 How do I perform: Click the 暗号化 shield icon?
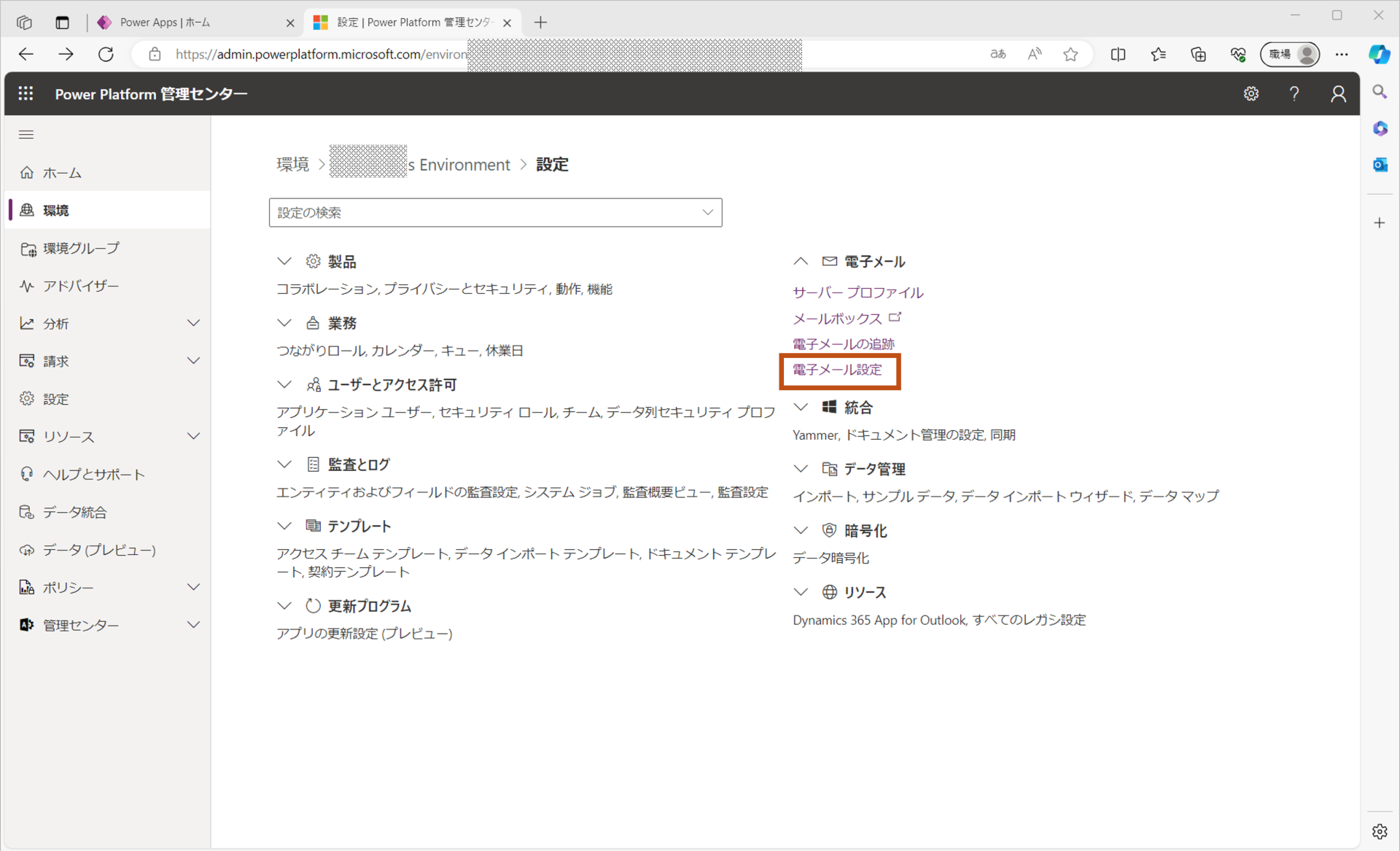pyautogui.click(x=829, y=530)
